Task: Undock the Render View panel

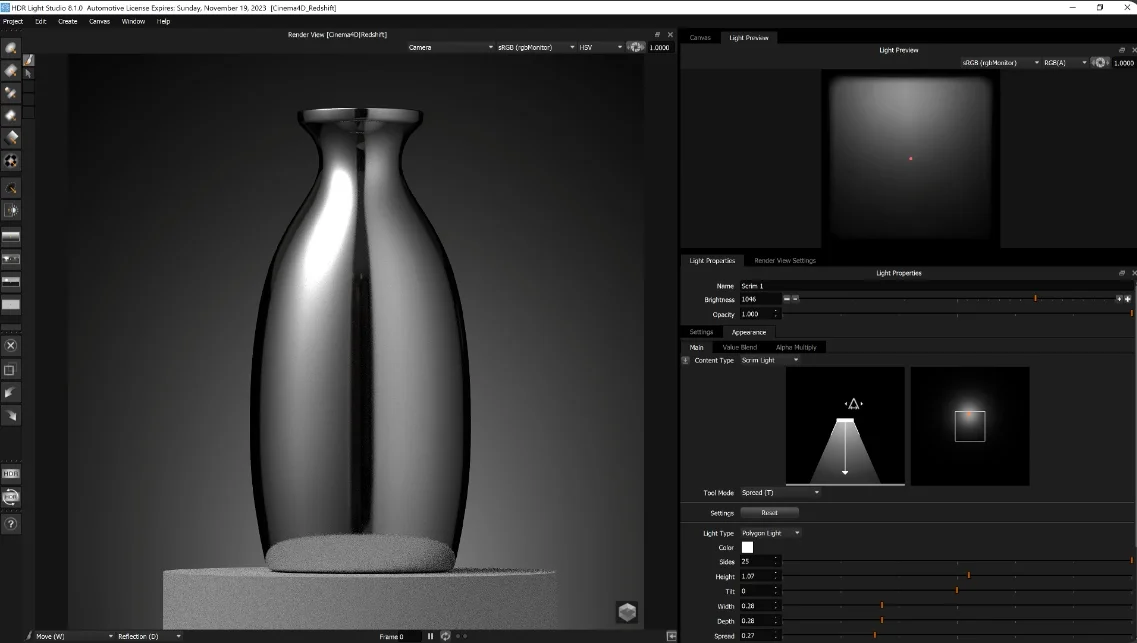Action: 658,34
